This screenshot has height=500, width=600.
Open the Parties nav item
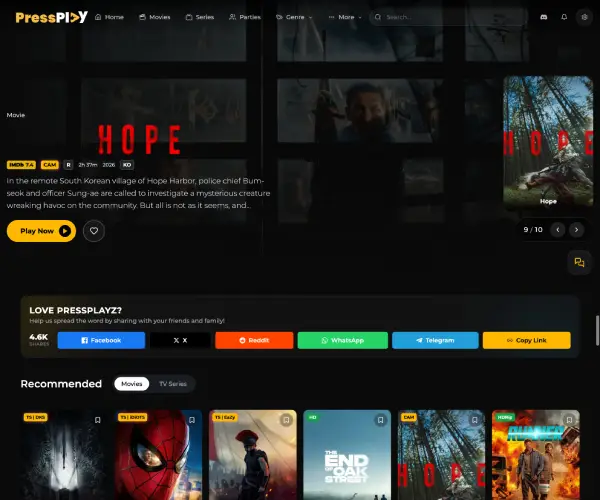click(x=245, y=17)
